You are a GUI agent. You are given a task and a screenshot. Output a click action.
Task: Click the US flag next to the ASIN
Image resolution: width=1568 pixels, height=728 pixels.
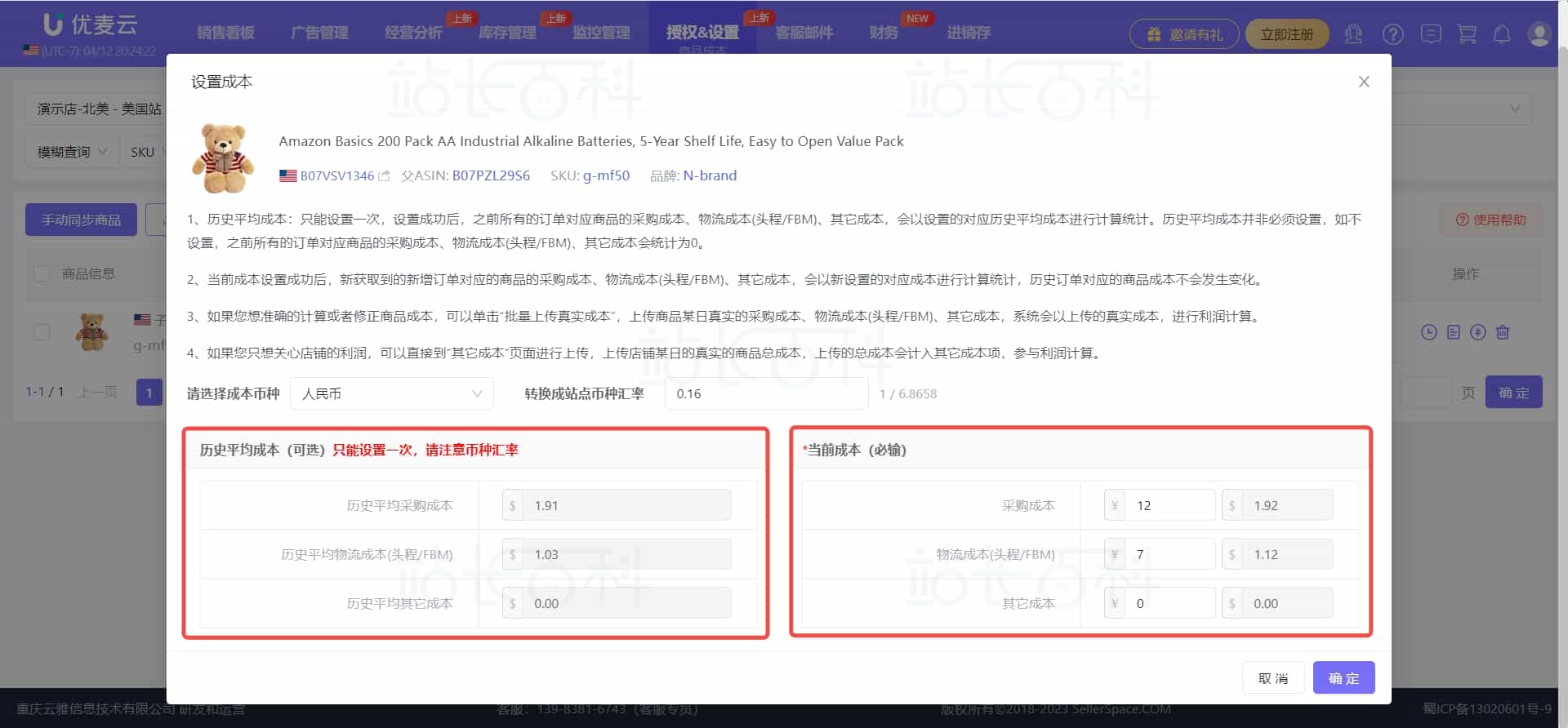(x=287, y=175)
